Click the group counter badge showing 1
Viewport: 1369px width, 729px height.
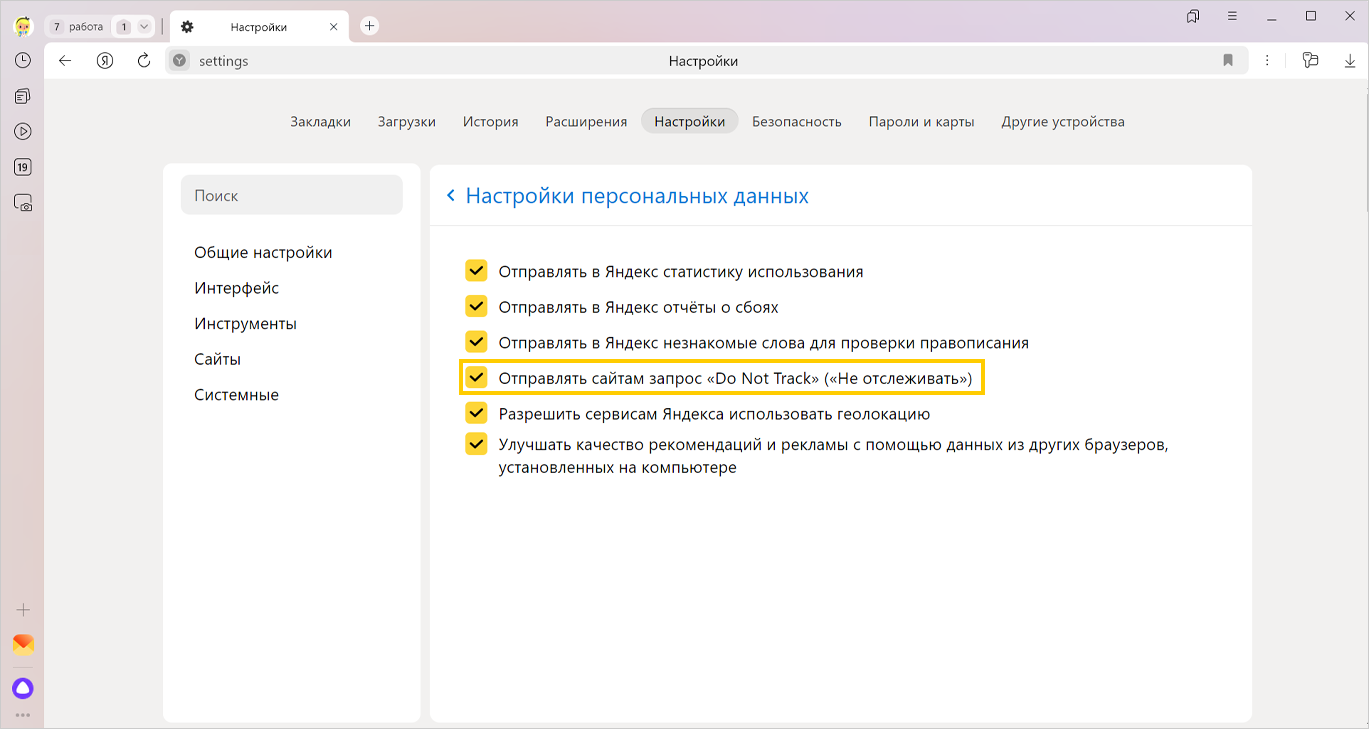tap(123, 27)
